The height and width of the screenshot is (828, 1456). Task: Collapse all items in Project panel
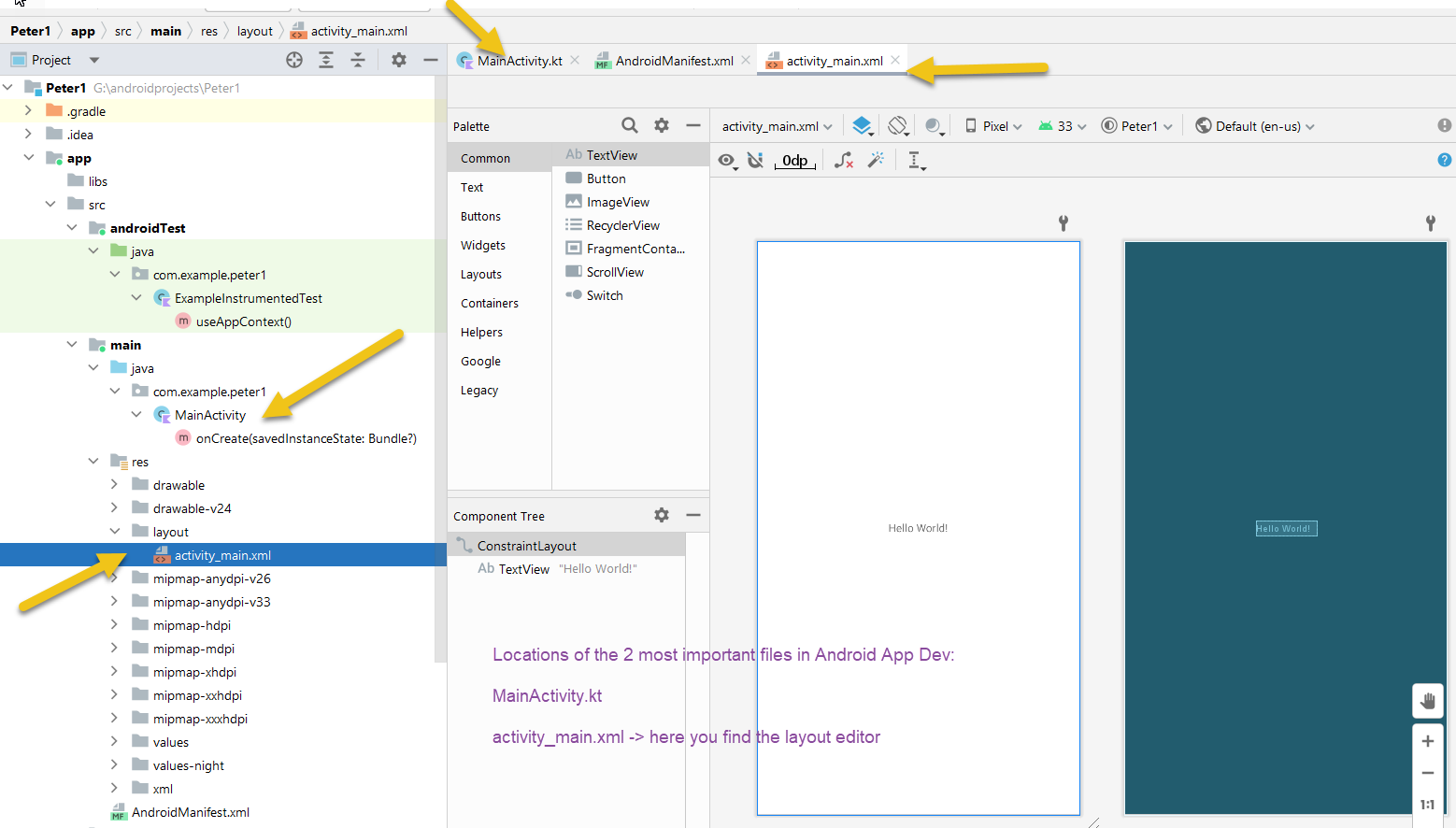[358, 60]
